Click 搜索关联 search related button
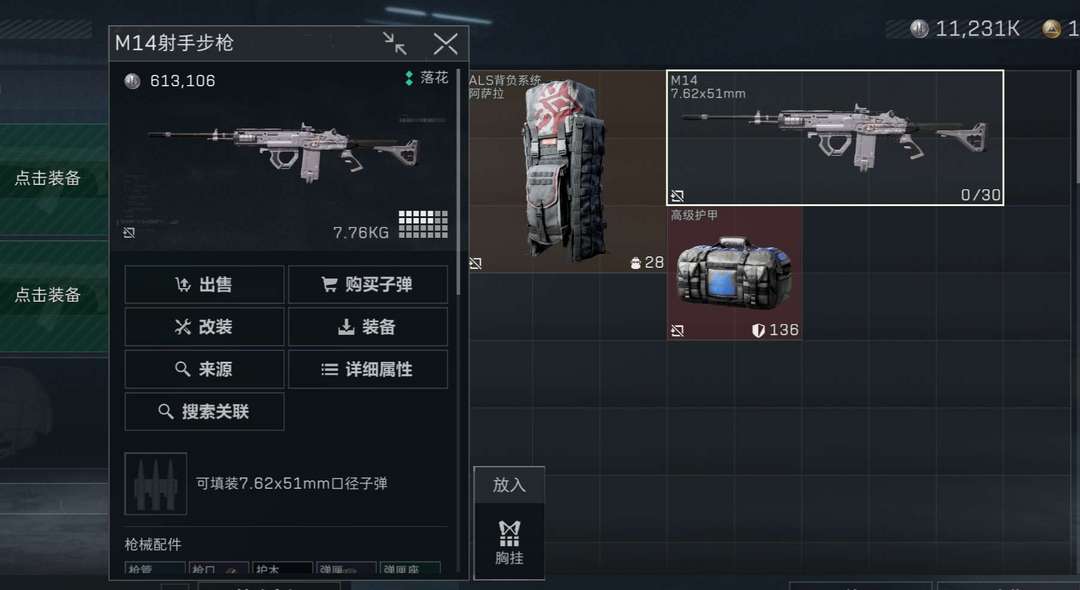Viewport: 1080px width, 590px height. tap(204, 412)
